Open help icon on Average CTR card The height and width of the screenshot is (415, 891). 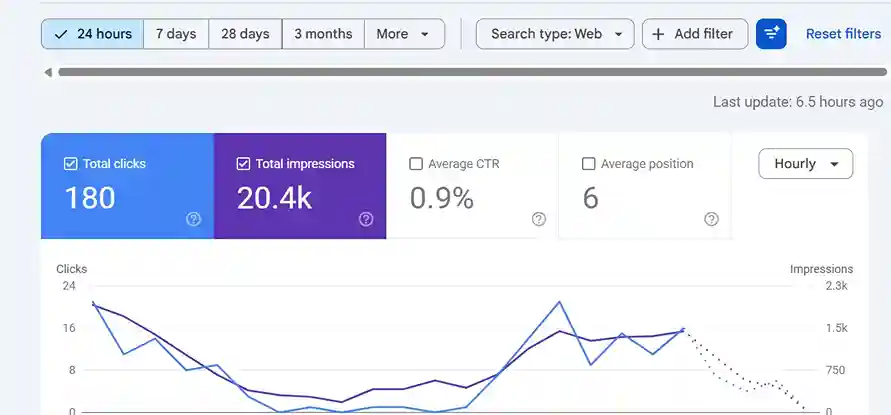(x=539, y=219)
